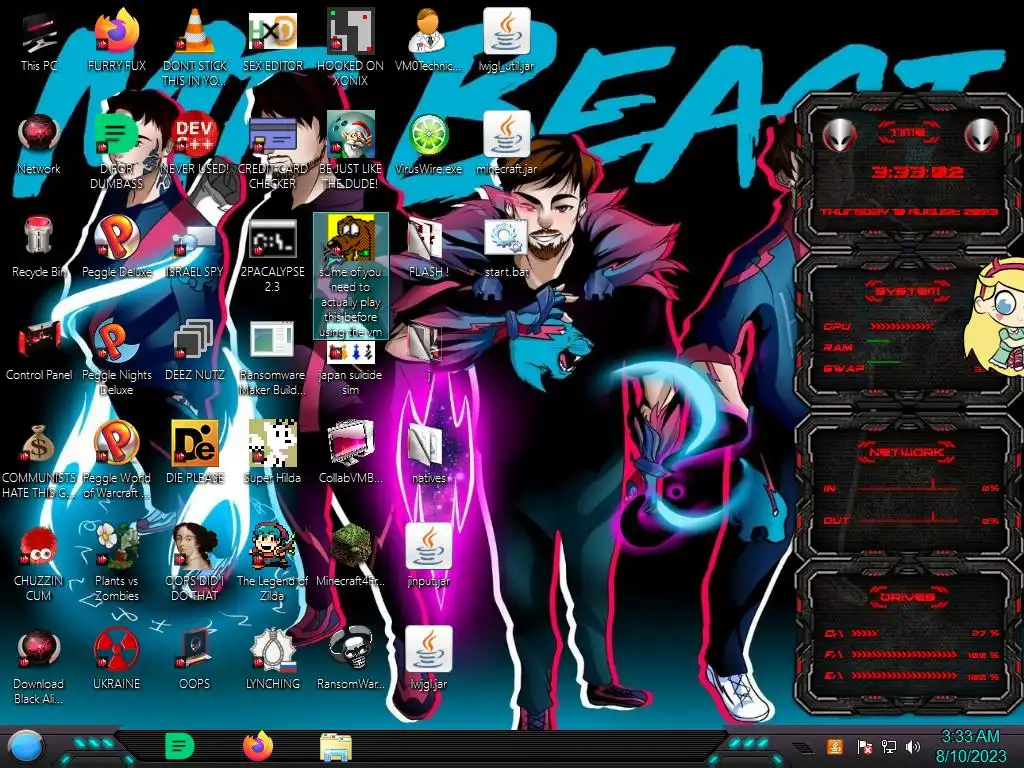
Task: Open the Download Black Ali... icon
Action: coord(39,649)
